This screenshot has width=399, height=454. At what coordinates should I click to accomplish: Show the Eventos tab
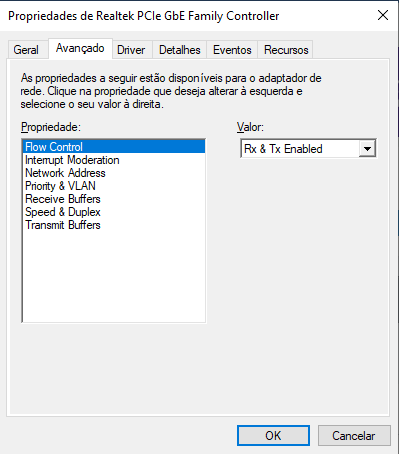(232, 50)
